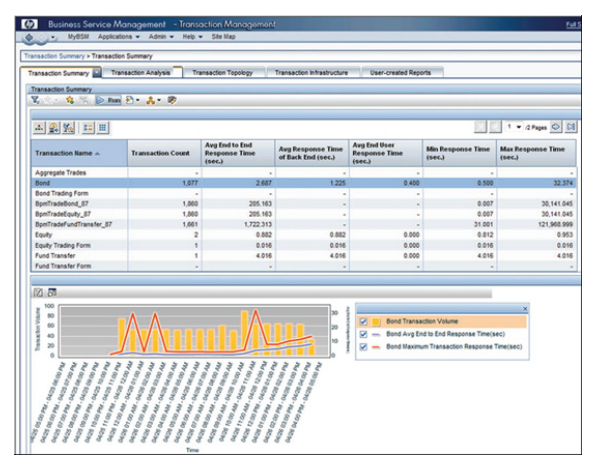The image size is (597, 464).
Task: Open the navigation history dropdown arrow
Action: pyautogui.click(x=53, y=37)
